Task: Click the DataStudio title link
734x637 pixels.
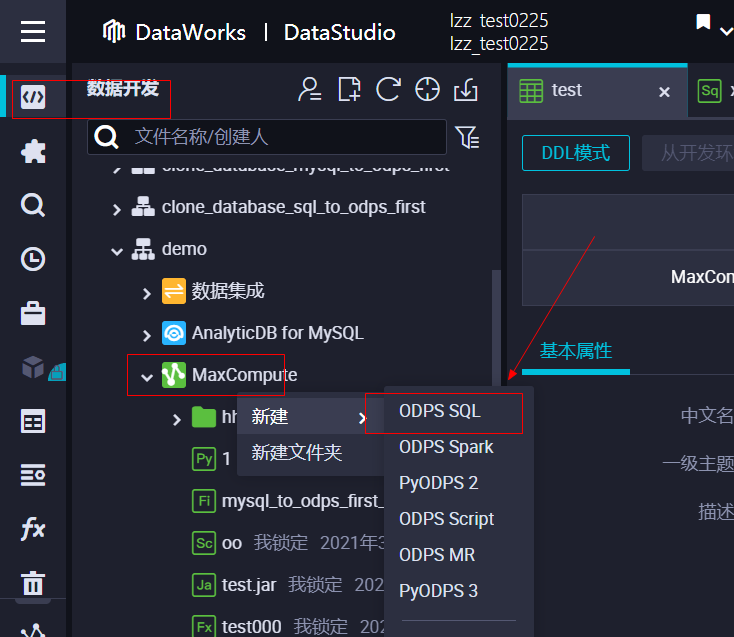Action: pyautogui.click(x=339, y=32)
